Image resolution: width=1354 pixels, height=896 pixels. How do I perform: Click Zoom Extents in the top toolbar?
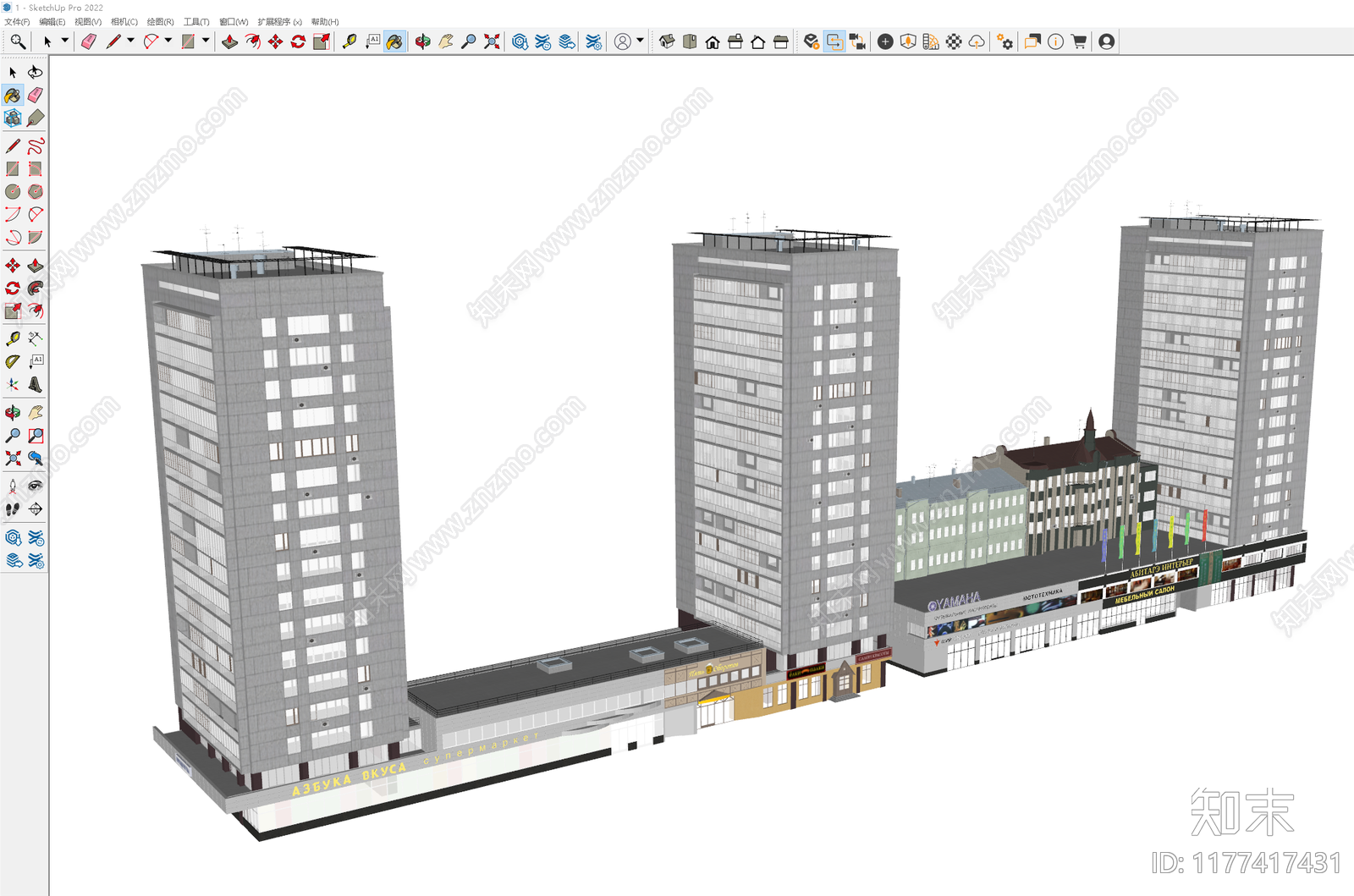(492, 41)
